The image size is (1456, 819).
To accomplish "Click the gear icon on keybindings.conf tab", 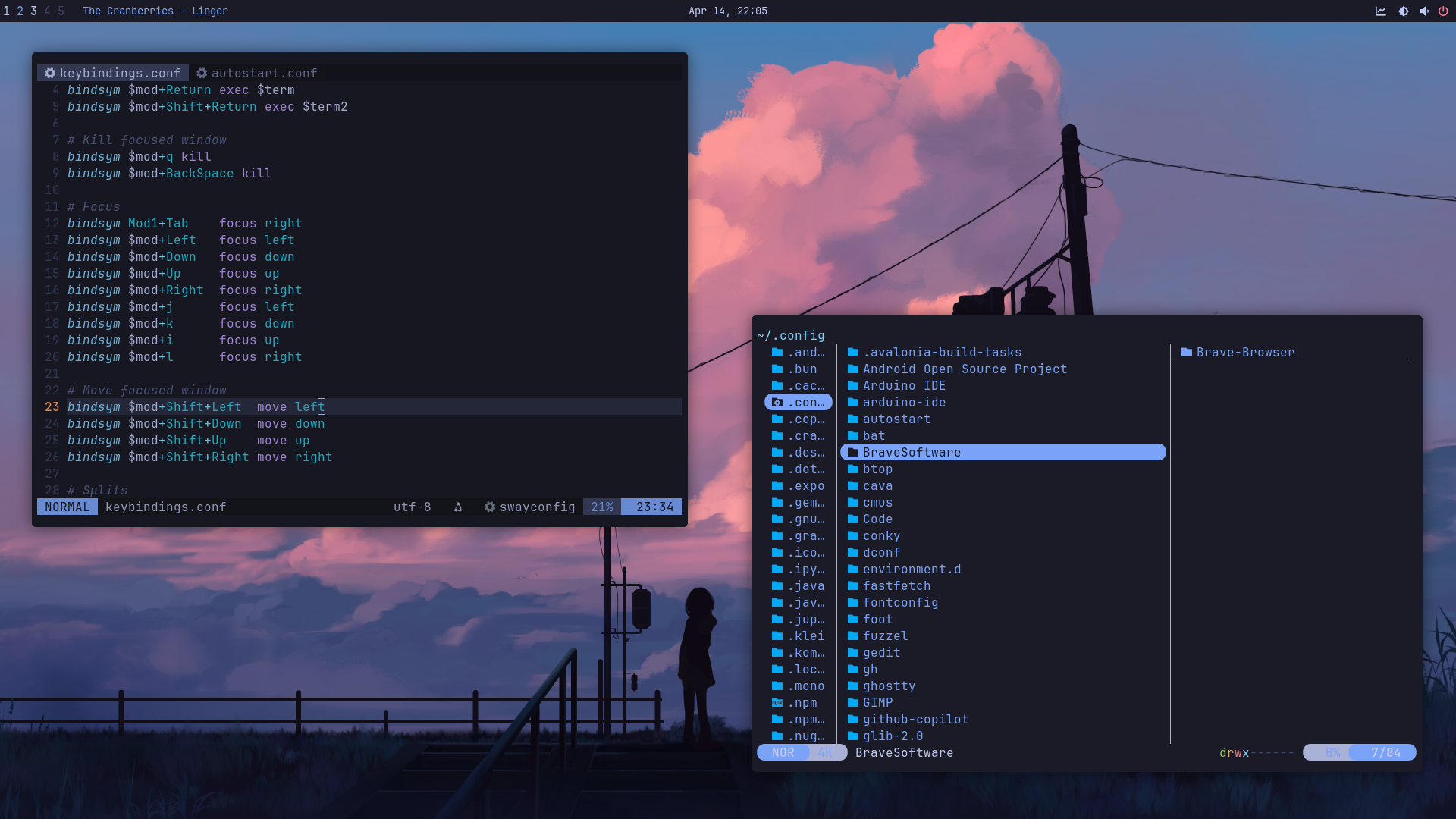I will (50, 73).
